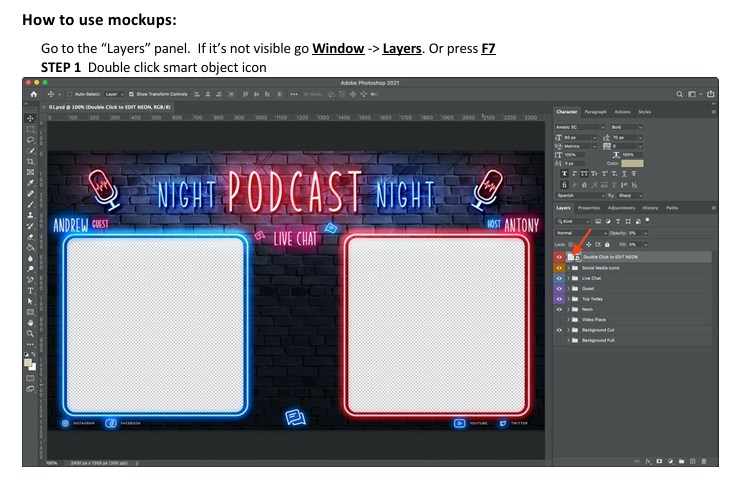Image resolution: width=736 pixels, height=484 pixels.
Task: Toggle Show Transform Controls checkbox
Action: (x=131, y=94)
